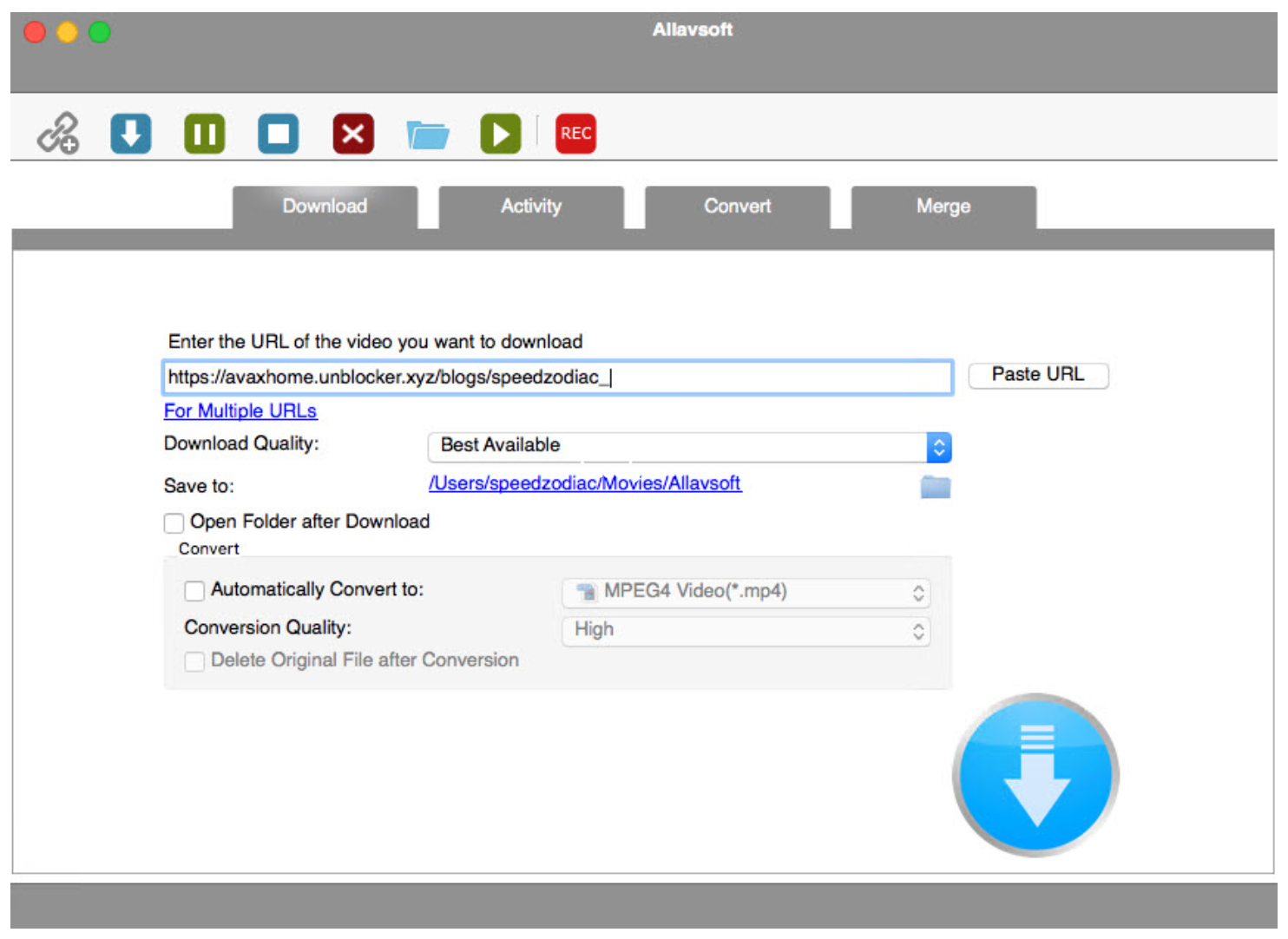Click the Paste URL button
Image resolution: width=1288 pixels, height=939 pixels.
[x=1038, y=375]
